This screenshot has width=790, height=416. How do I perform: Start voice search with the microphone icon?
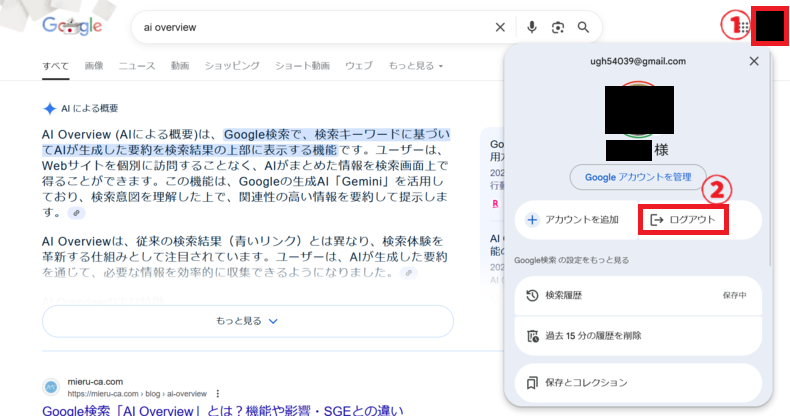click(532, 27)
